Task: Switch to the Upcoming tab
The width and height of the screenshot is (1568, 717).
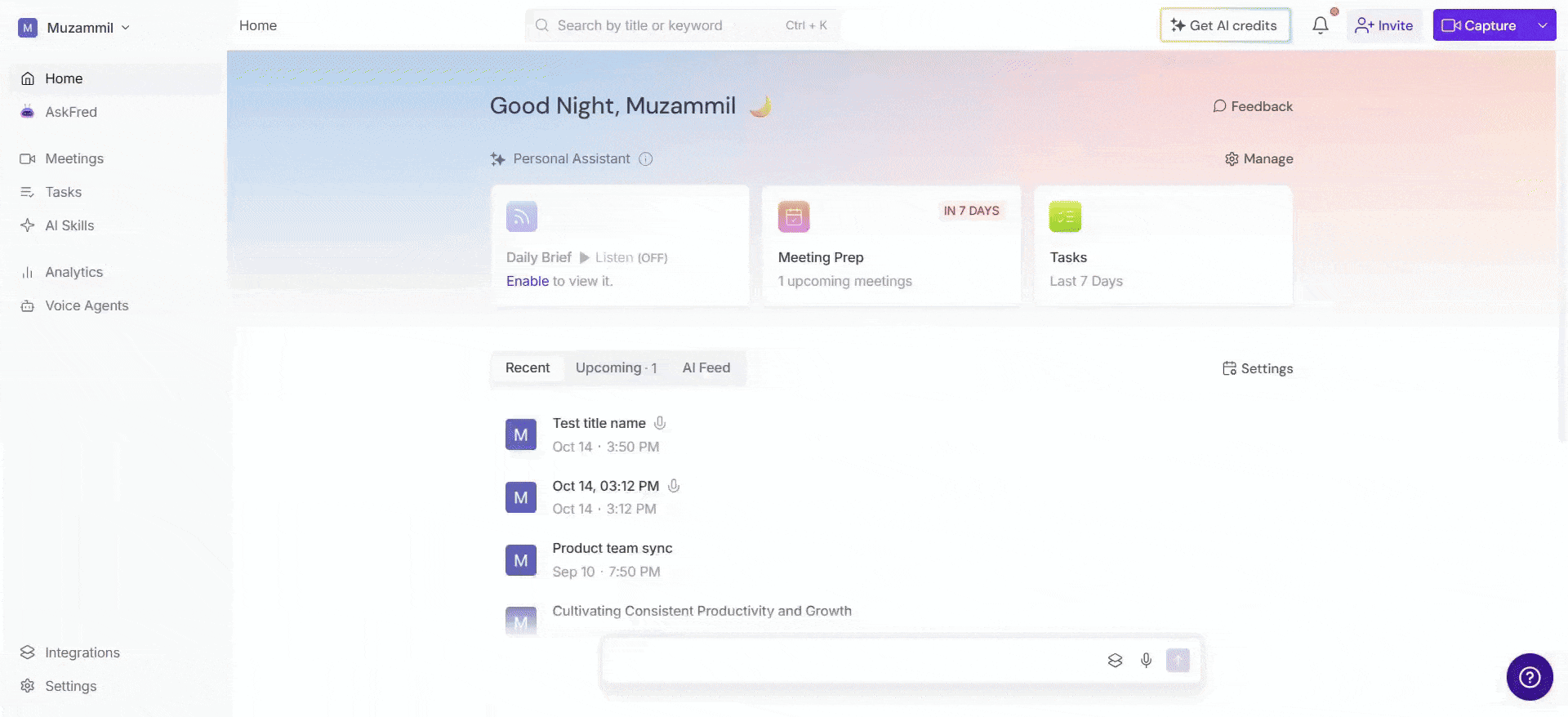Action: pos(616,367)
